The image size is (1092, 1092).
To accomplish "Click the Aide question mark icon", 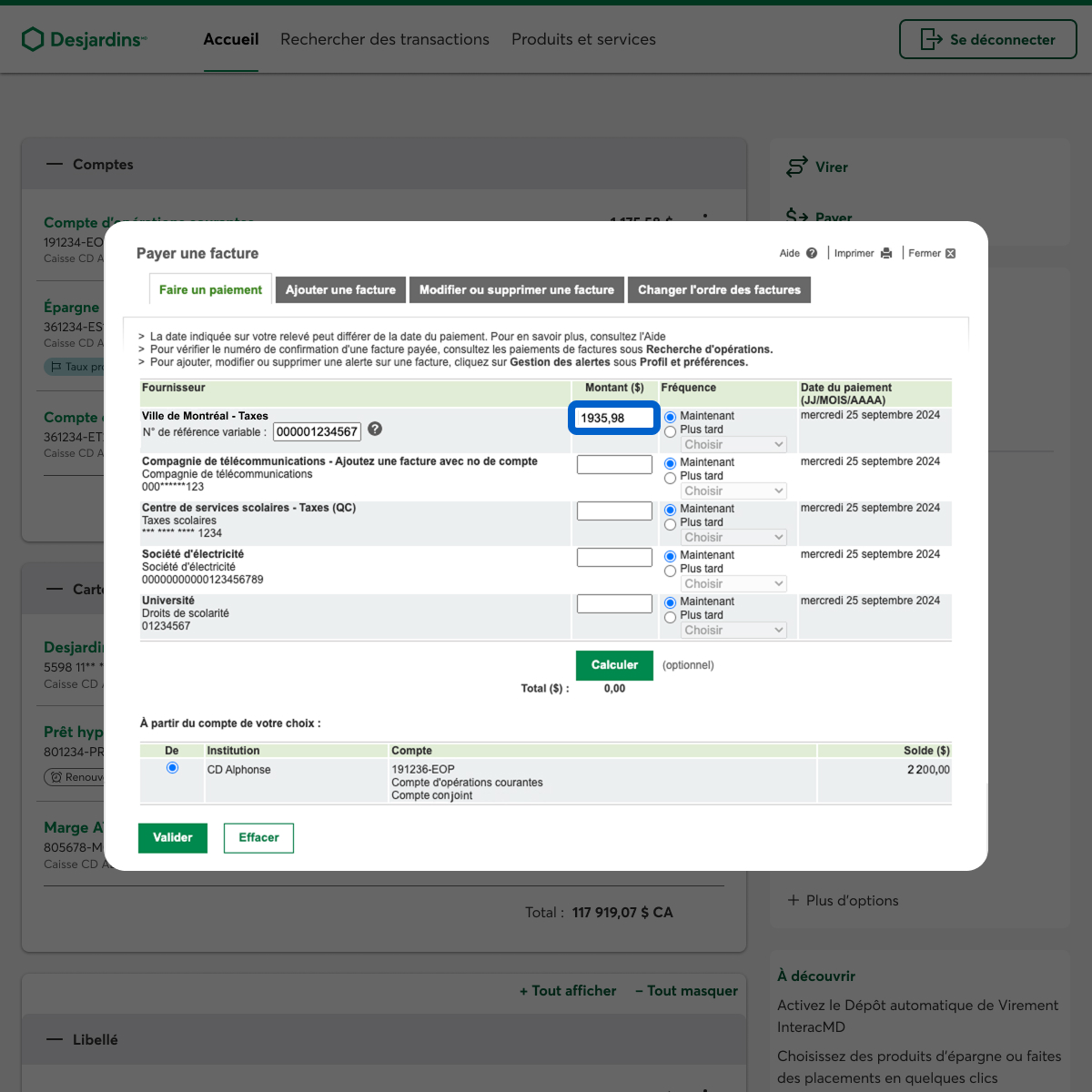I will point(812,254).
